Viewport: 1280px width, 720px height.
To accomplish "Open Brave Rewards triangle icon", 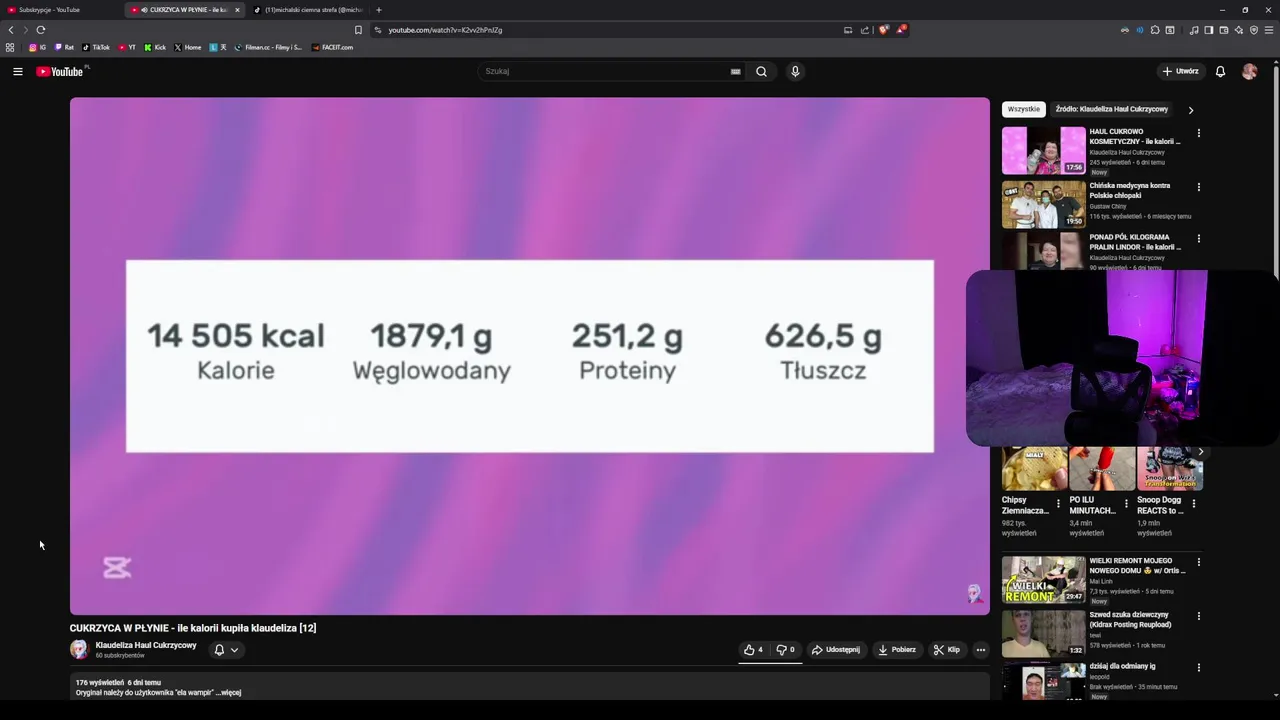I will (x=900, y=30).
